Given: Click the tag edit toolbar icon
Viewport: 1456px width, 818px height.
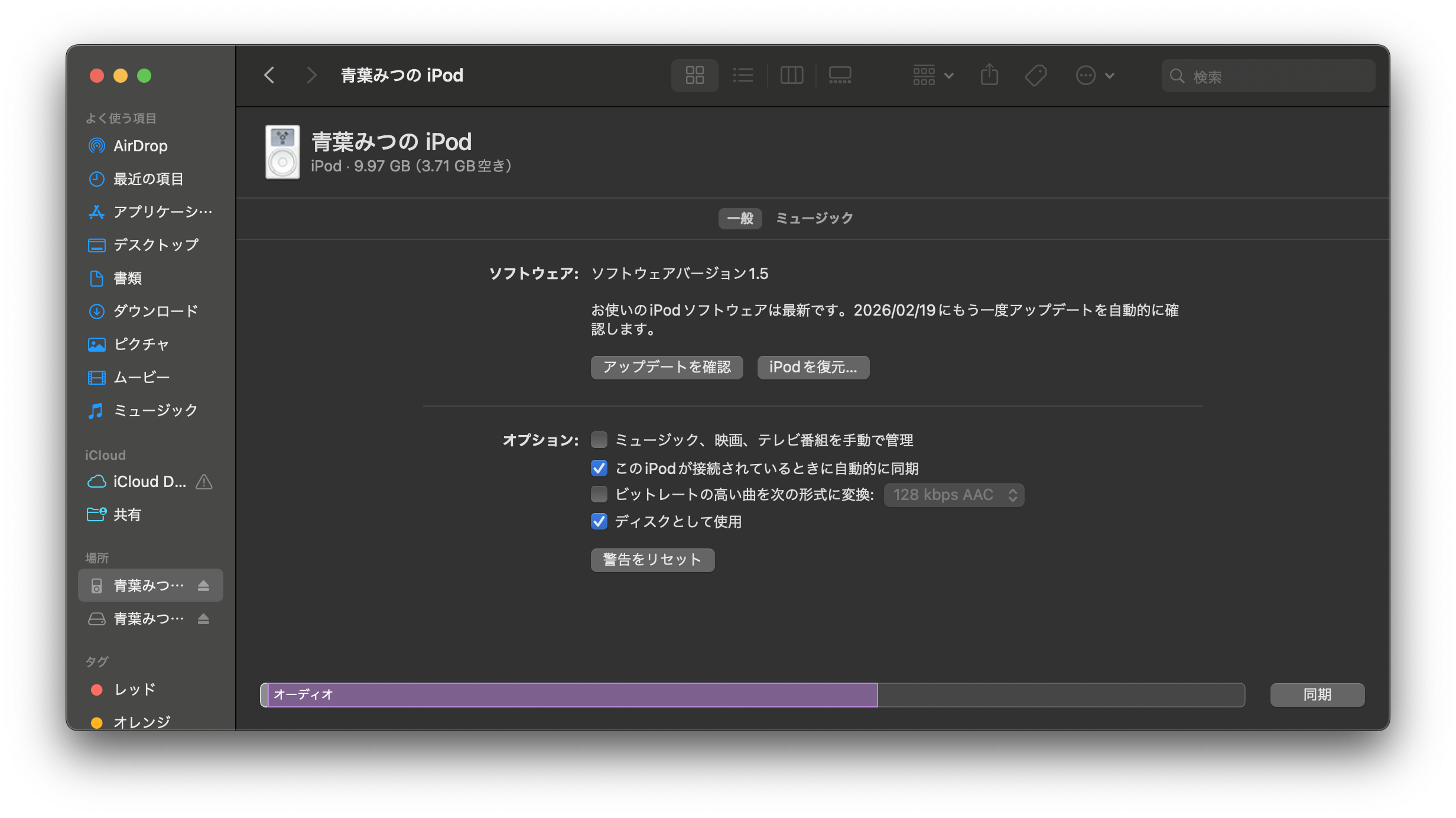Looking at the screenshot, I should 1036,76.
